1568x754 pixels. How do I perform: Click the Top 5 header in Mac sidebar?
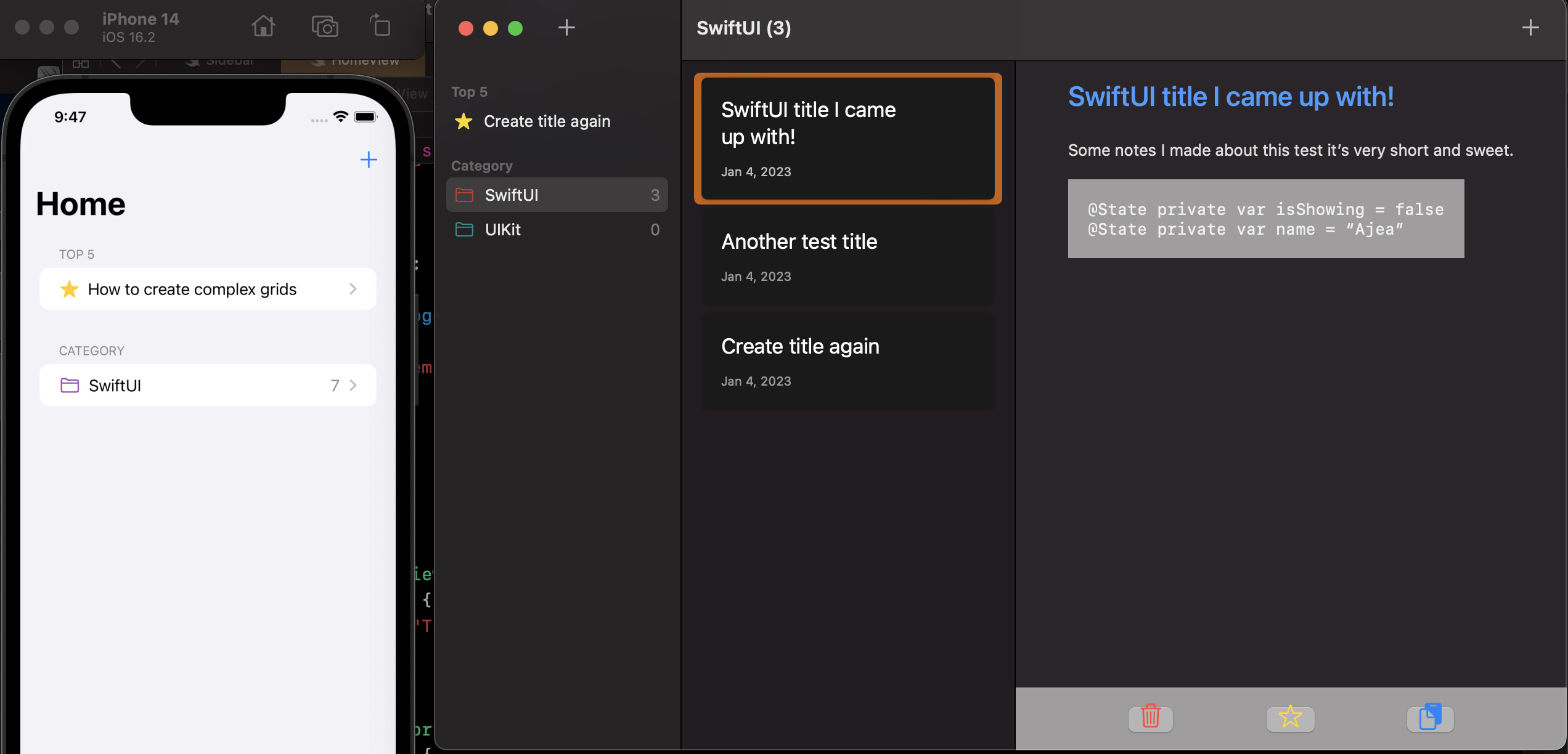470,92
